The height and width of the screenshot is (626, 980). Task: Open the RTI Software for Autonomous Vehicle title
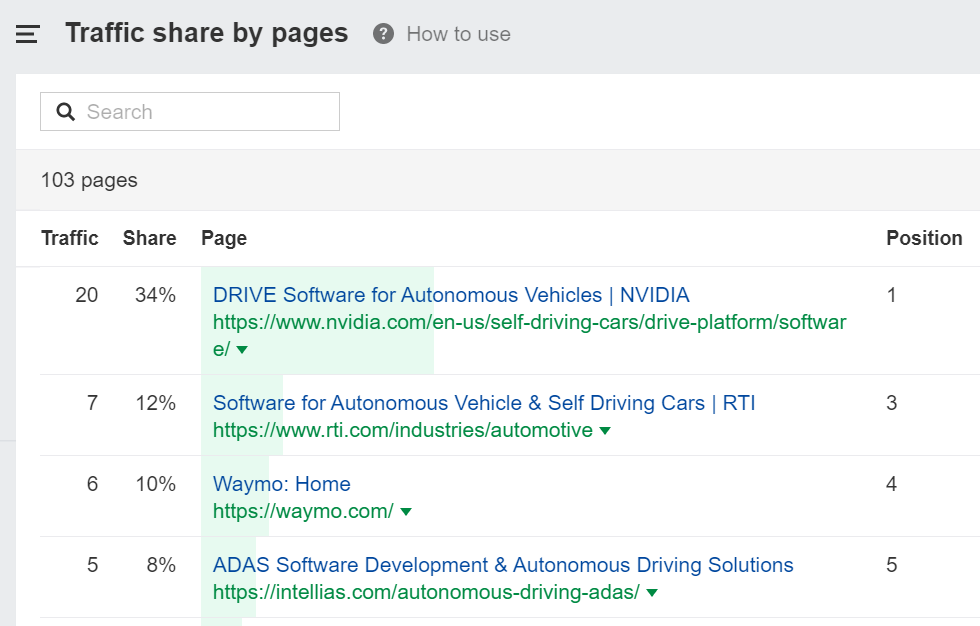pyautogui.click(x=484, y=403)
